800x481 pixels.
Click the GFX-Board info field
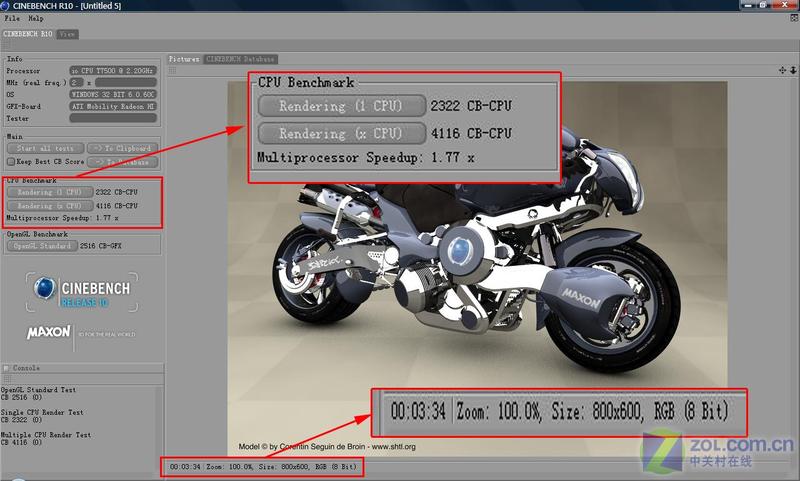113,106
